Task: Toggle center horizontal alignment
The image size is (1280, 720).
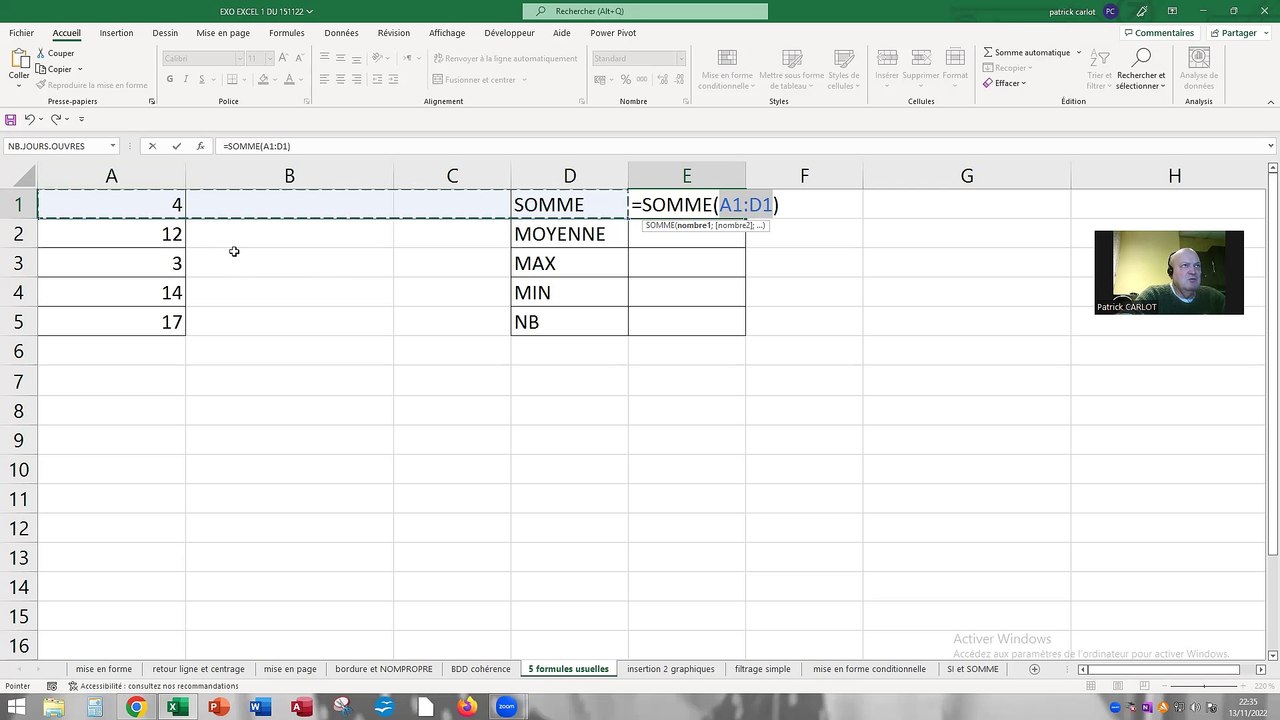Action: click(341, 80)
